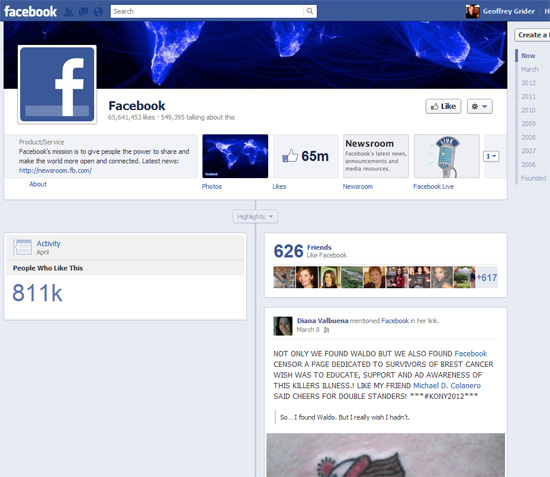
Task: Click the 626 friends count
Action: pos(288,251)
